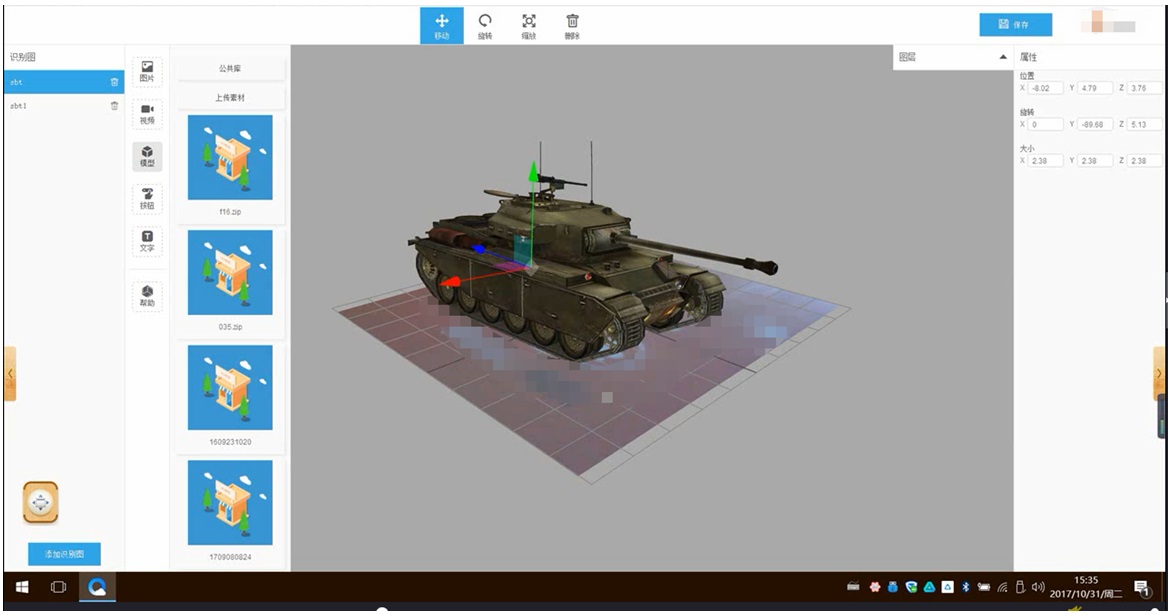Click the 位置 Z field showing 3.76

pos(1144,88)
